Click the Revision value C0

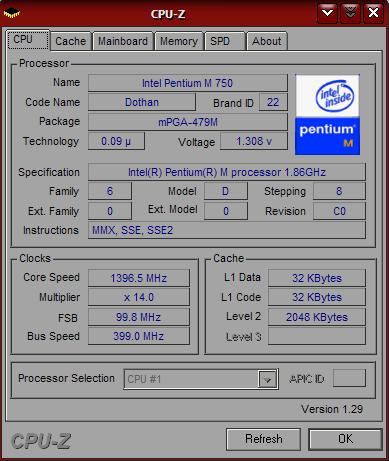pos(339,211)
